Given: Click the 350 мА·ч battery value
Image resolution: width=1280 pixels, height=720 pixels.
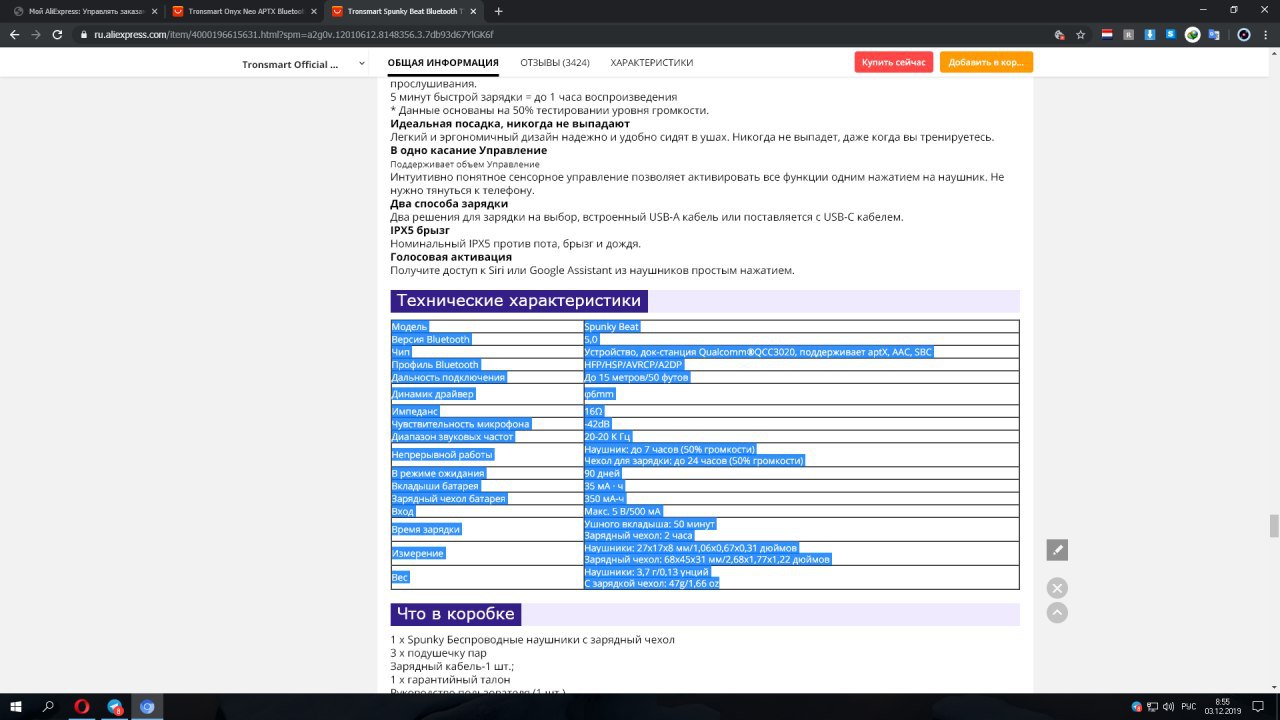Looking at the screenshot, I should 605,498.
